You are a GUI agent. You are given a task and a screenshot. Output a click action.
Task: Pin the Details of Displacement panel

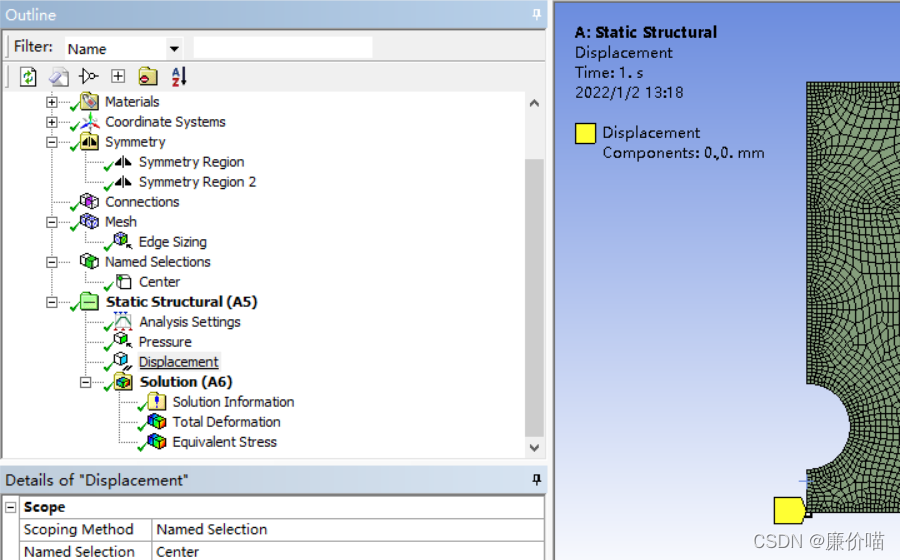coord(537,480)
